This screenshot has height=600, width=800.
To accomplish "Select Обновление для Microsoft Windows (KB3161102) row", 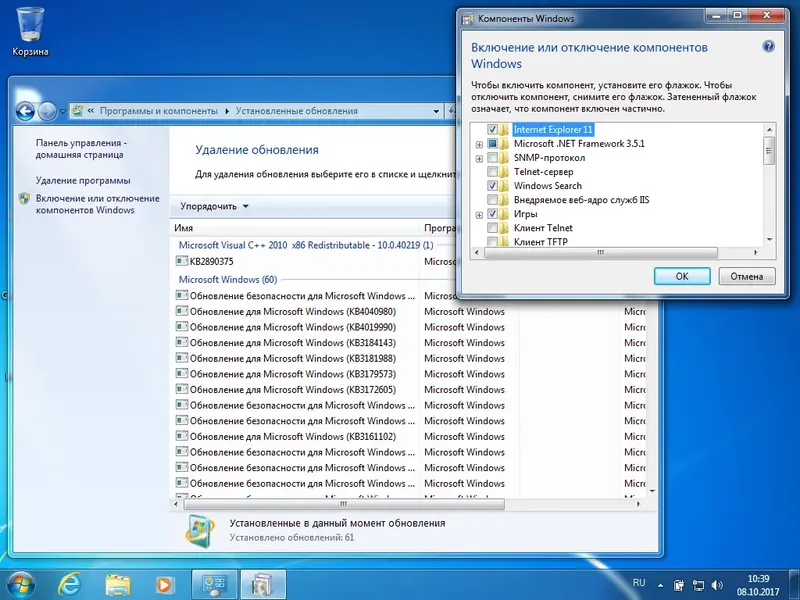I will click(x=411, y=436).
